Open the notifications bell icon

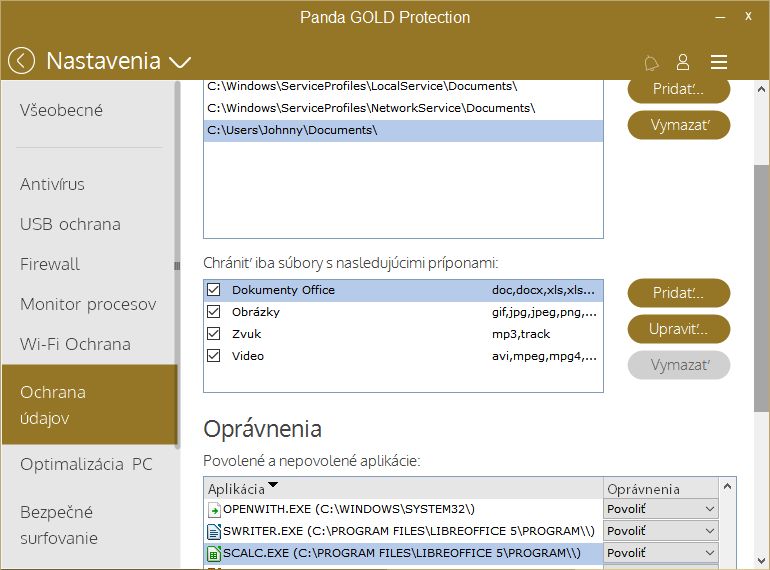click(x=652, y=62)
